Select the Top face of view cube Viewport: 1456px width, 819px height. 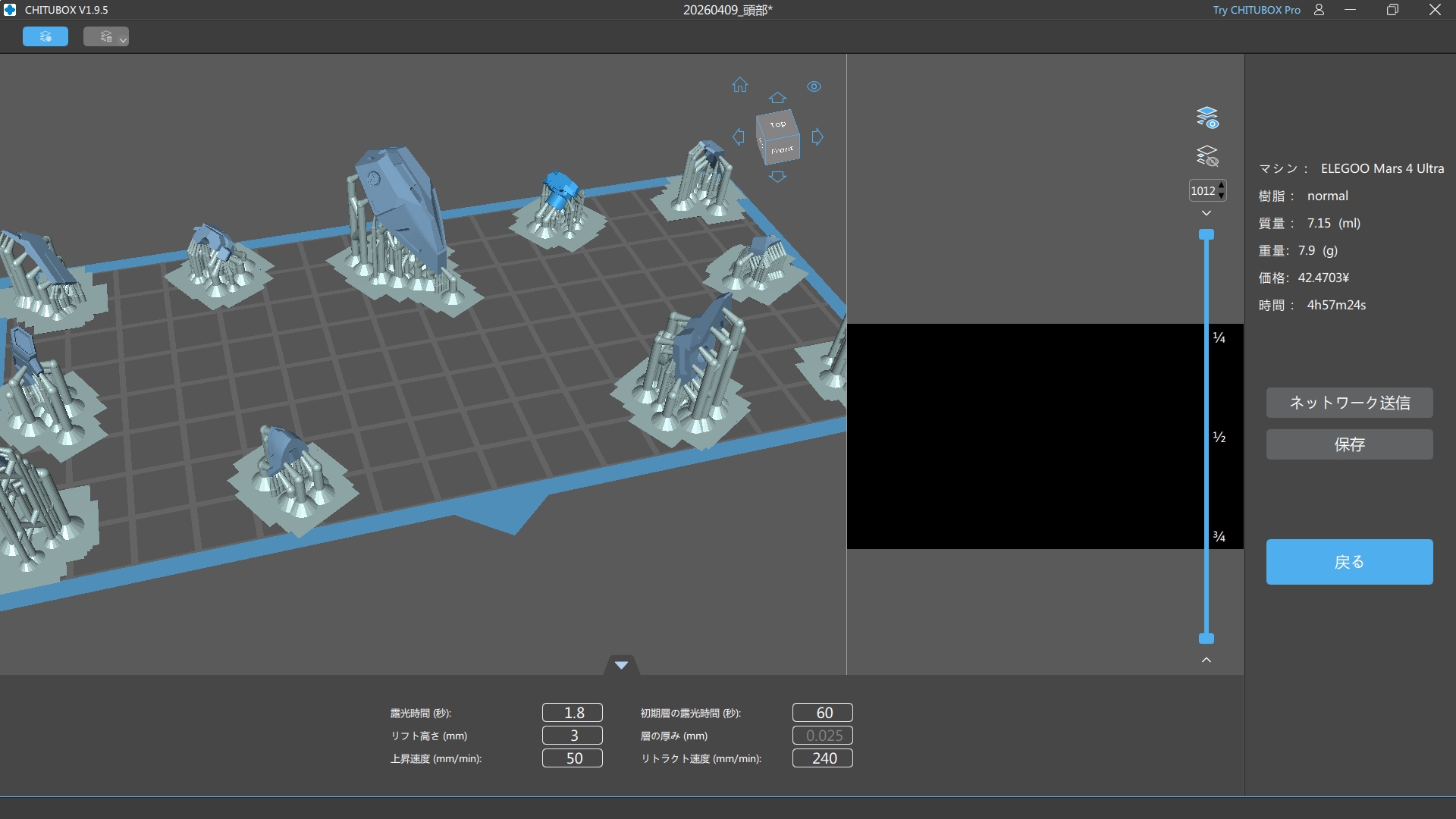[x=777, y=124]
